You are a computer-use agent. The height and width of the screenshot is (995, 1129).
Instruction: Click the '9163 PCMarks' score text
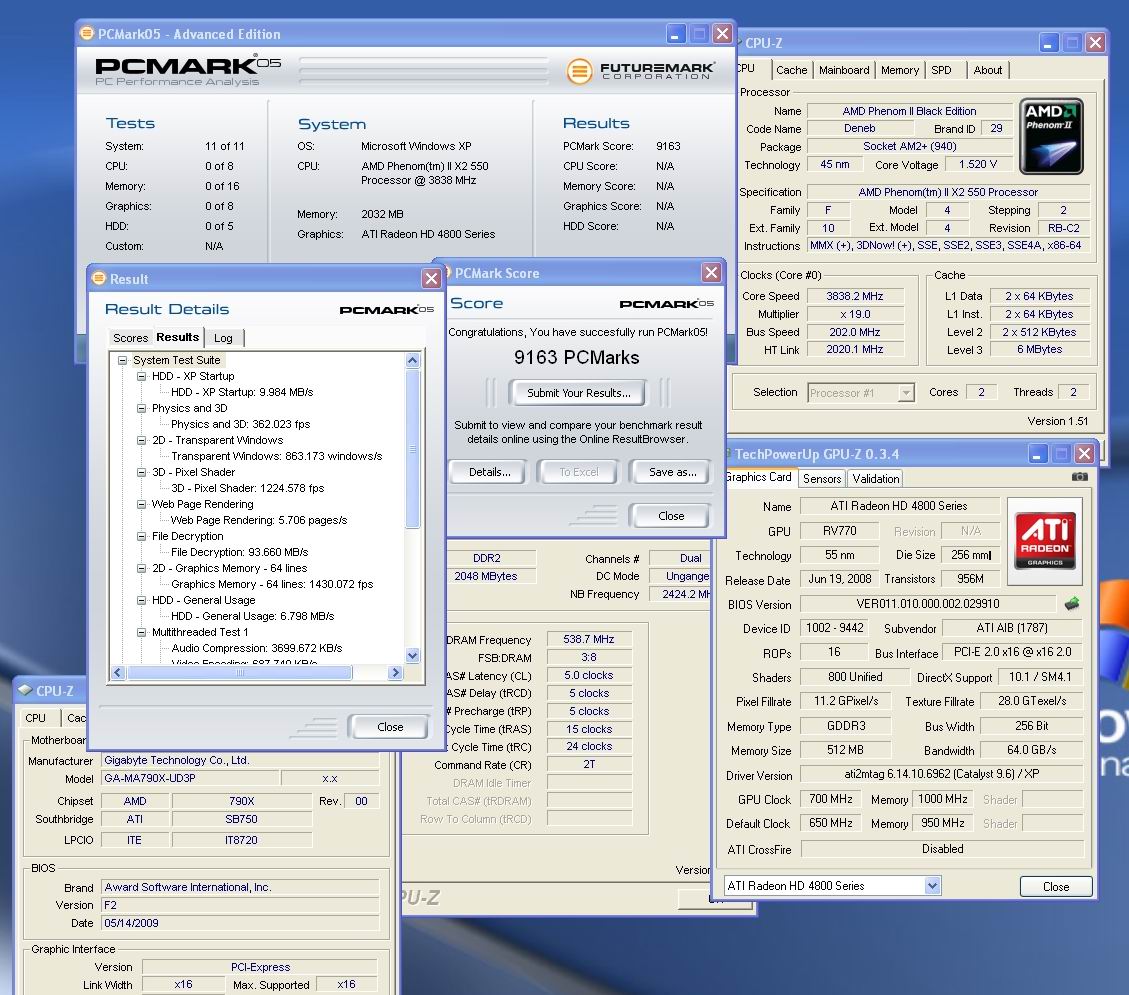tap(577, 357)
